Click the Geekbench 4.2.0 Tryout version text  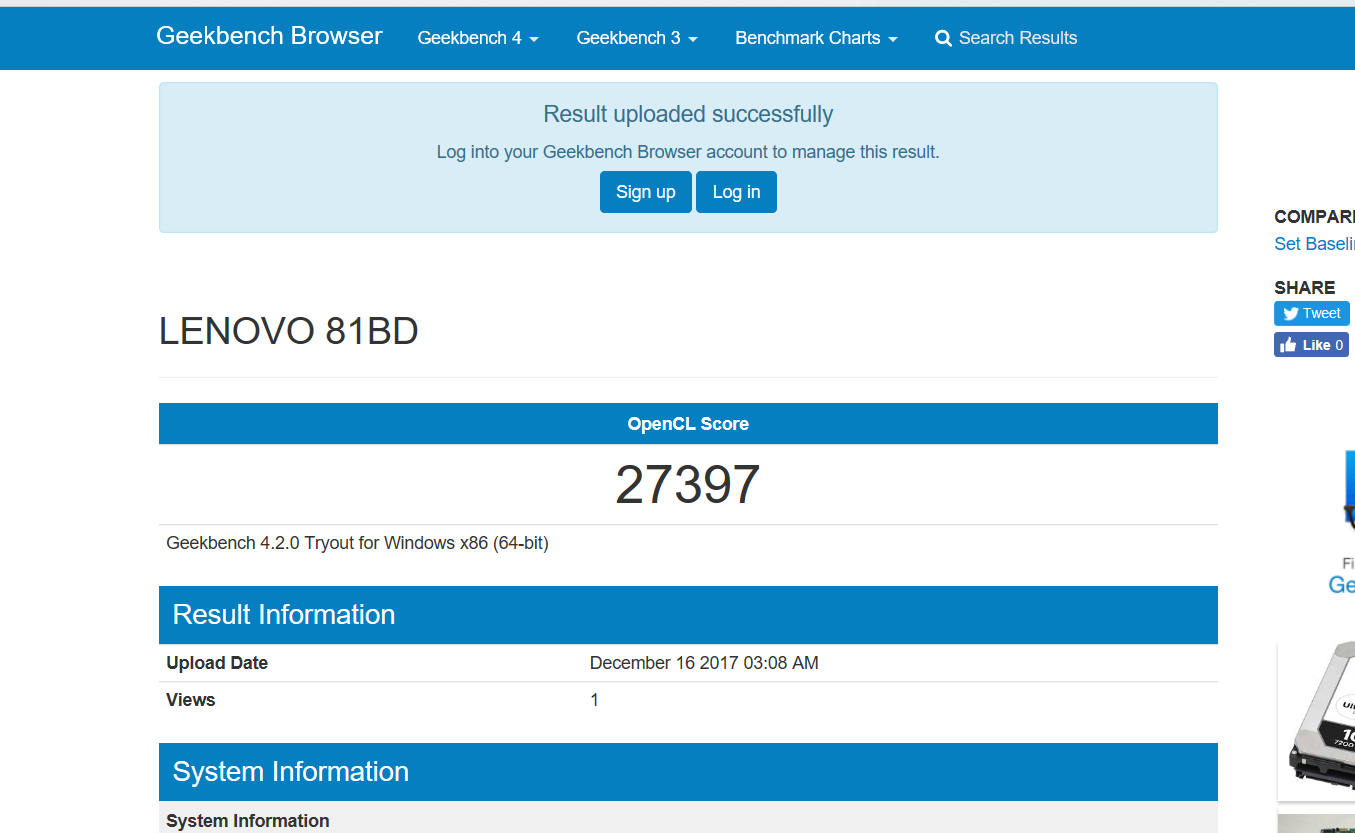[357, 543]
